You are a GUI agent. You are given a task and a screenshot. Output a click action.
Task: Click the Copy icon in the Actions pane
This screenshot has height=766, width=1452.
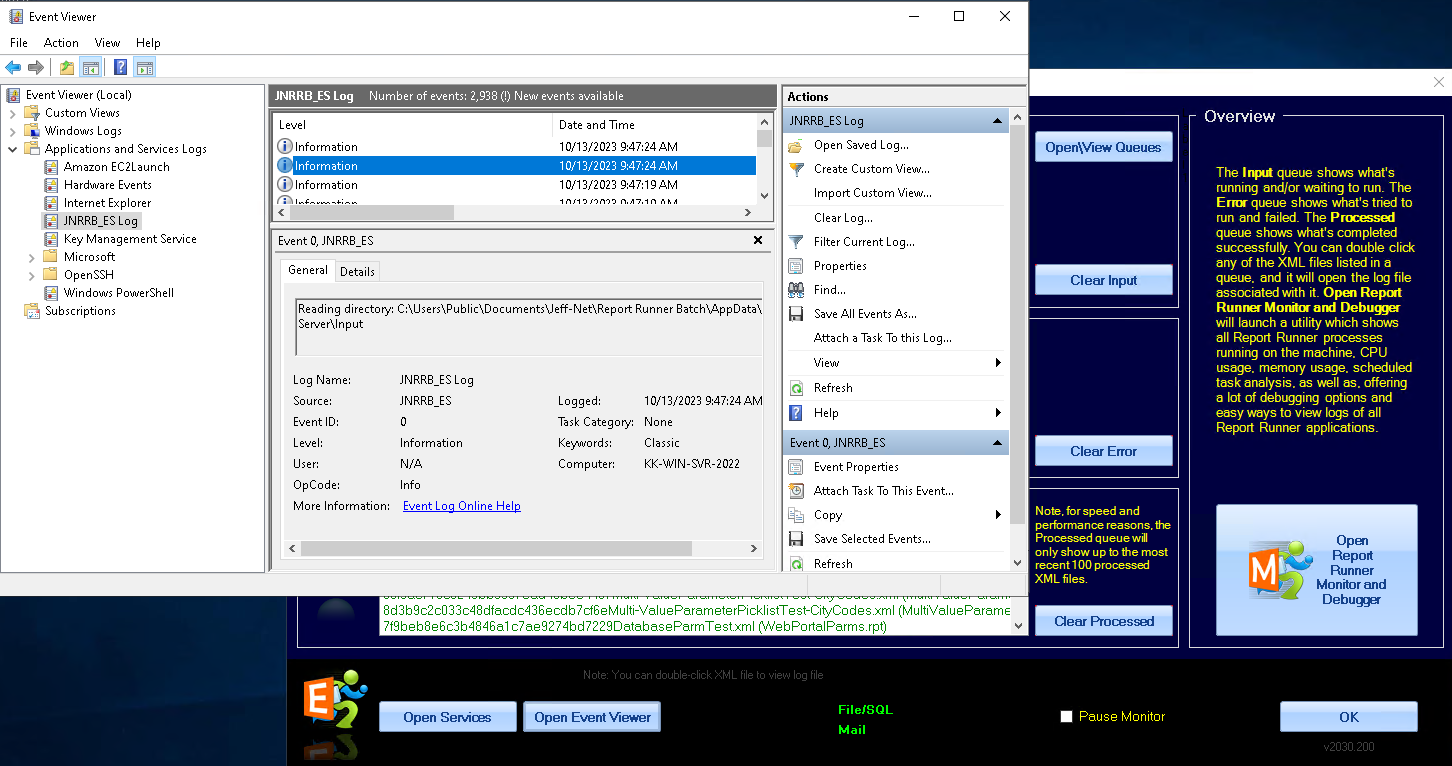click(796, 515)
